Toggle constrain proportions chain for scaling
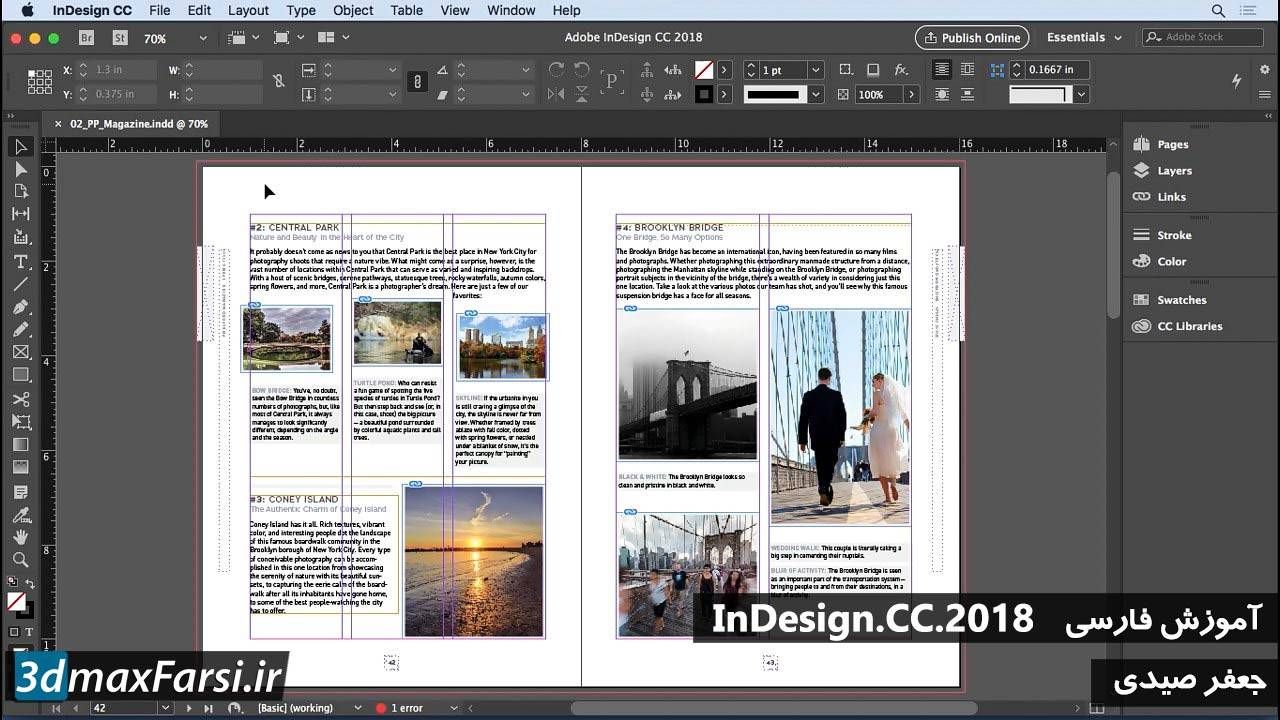This screenshot has width=1280, height=720. click(417, 82)
